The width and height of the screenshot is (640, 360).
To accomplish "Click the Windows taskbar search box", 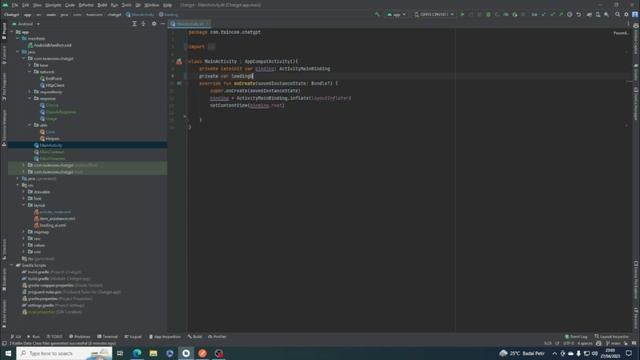I will 64,353.
